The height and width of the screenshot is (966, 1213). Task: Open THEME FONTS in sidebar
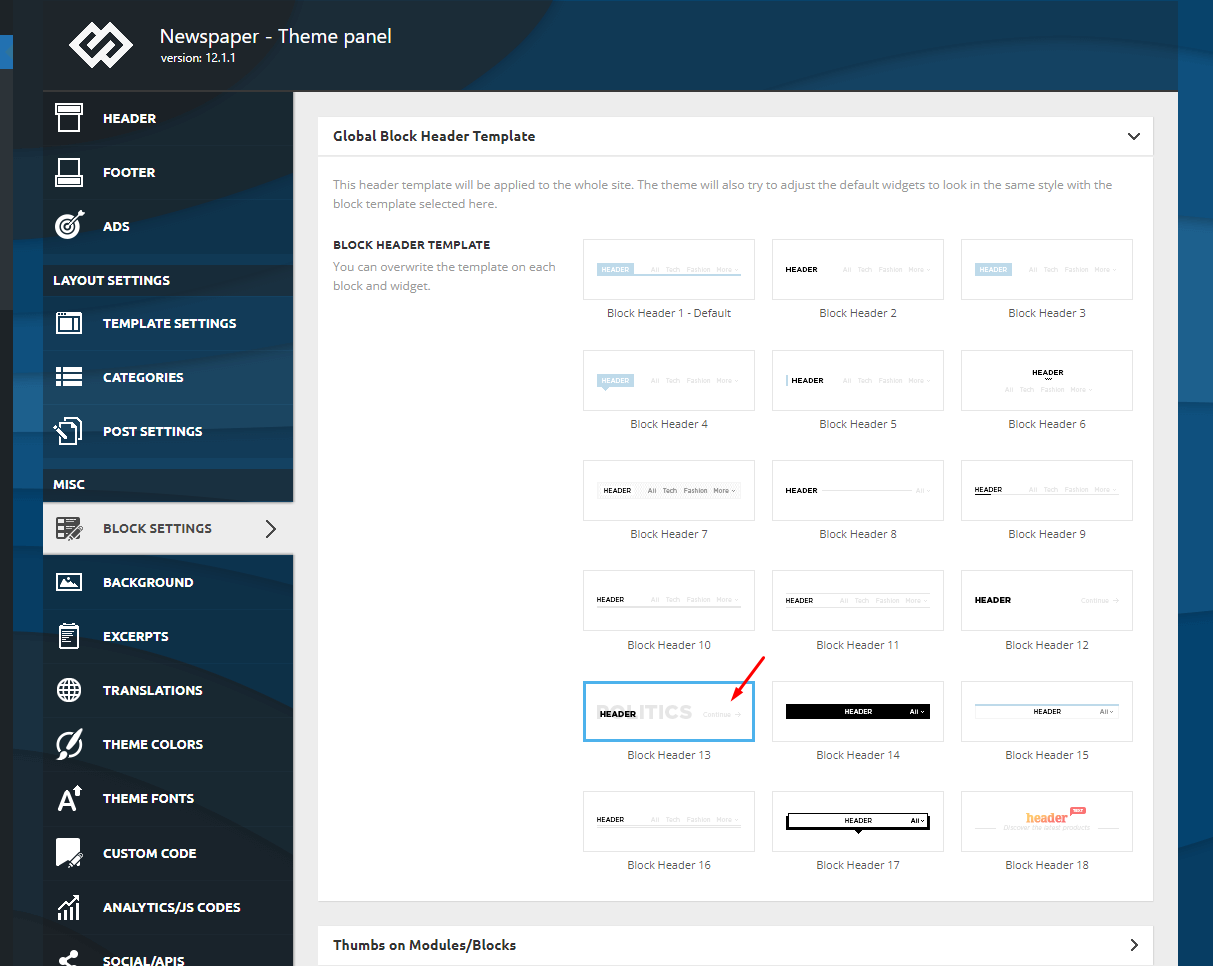[168, 798]
